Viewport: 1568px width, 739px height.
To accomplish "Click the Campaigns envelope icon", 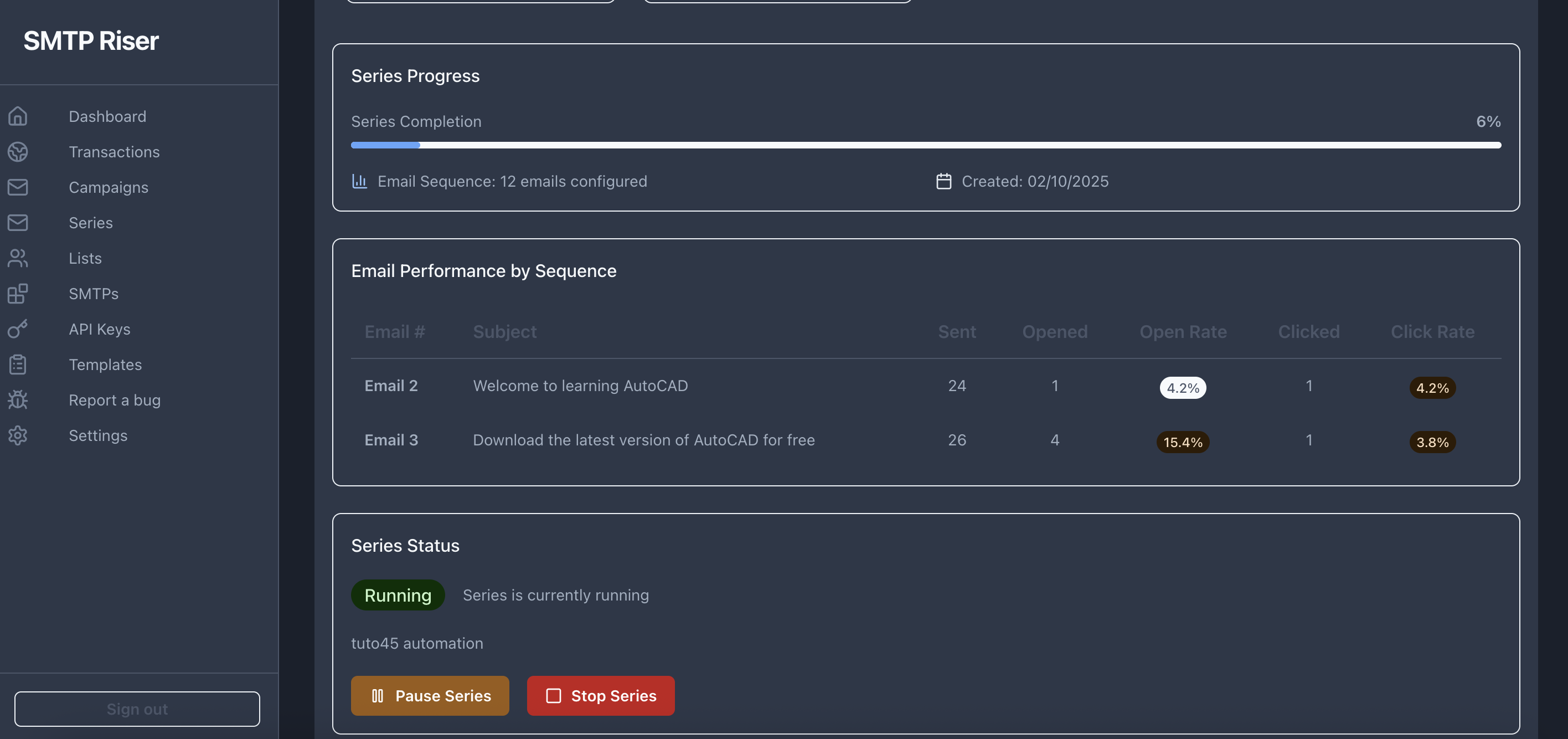I will coord(18,187).
